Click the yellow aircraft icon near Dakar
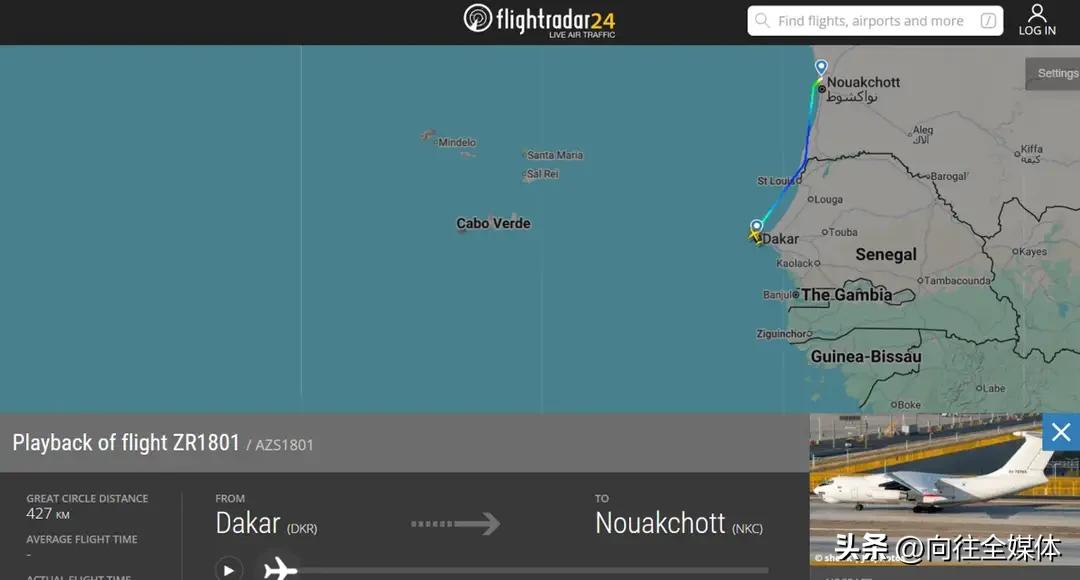The width and height of the screenshot is (1080, 580). click(x=755, y=237)
